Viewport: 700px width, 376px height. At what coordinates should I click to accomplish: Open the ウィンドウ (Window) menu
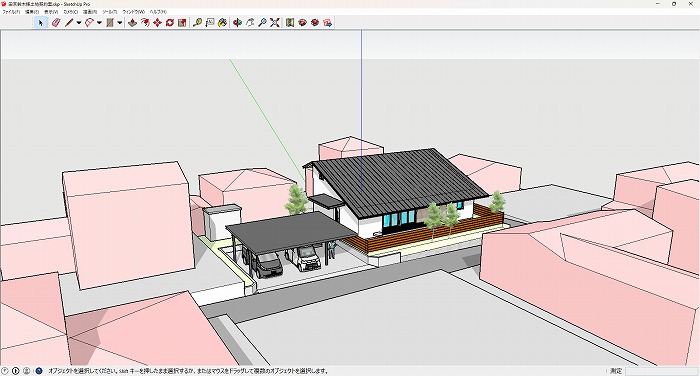click(133, 12)
